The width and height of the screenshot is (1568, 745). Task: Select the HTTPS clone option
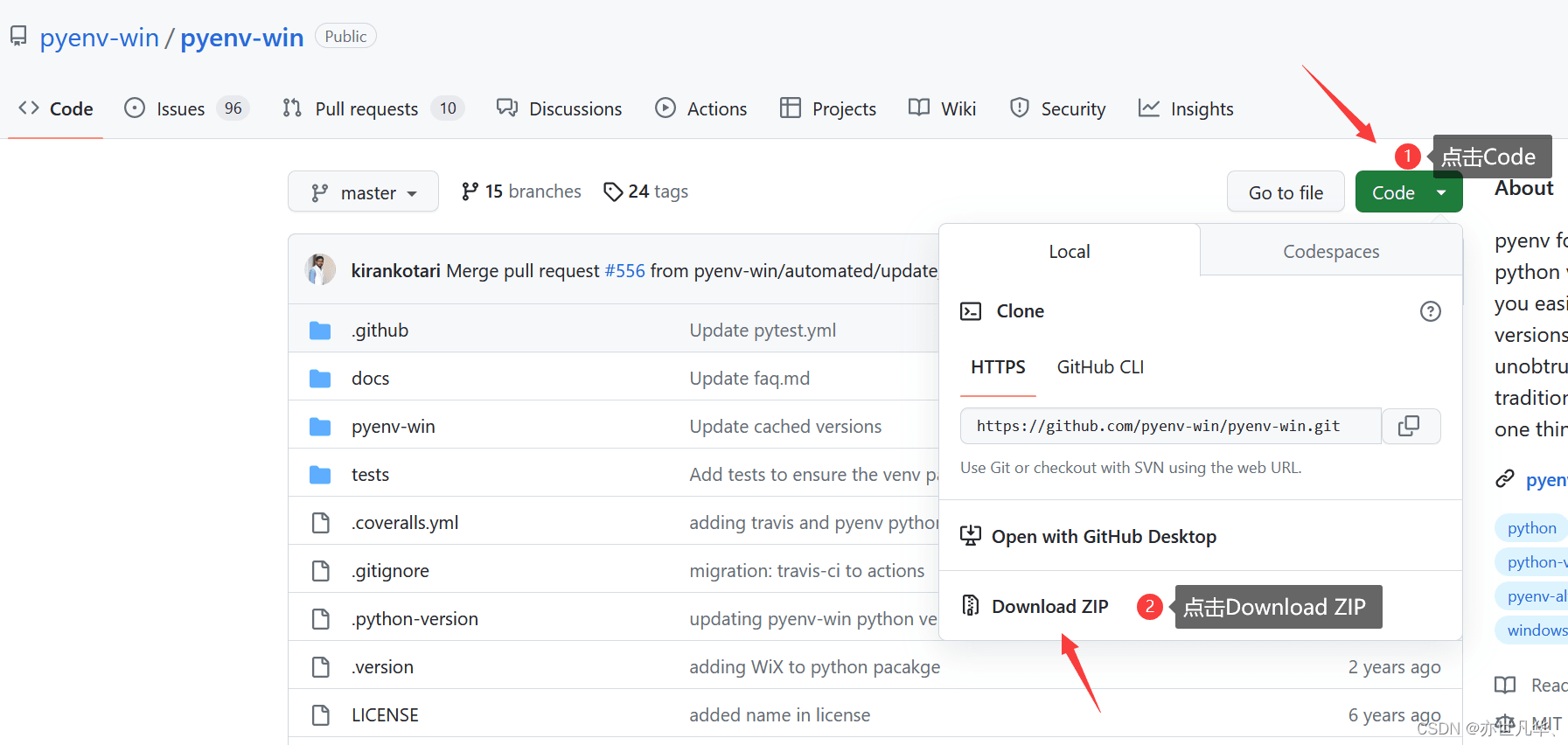[x=998, y=367]
